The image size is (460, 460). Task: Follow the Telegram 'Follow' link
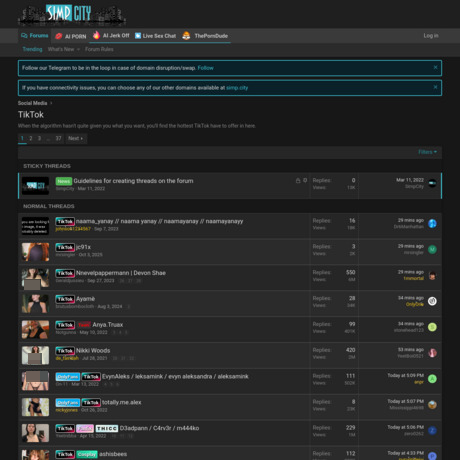click(x=205, y=68)
